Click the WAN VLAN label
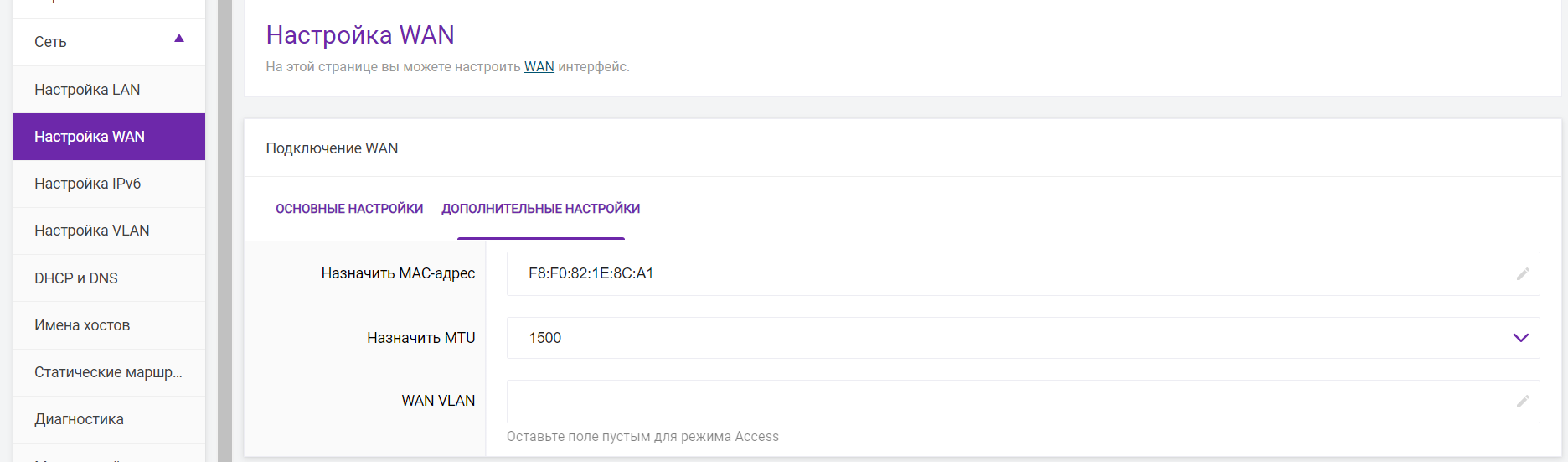The width and height of the screenshot is (1568, 462). pos(438,401)
